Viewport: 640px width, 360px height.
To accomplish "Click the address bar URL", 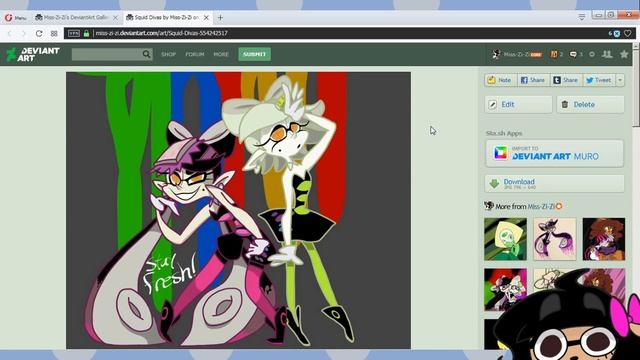I will click(161, 33).
